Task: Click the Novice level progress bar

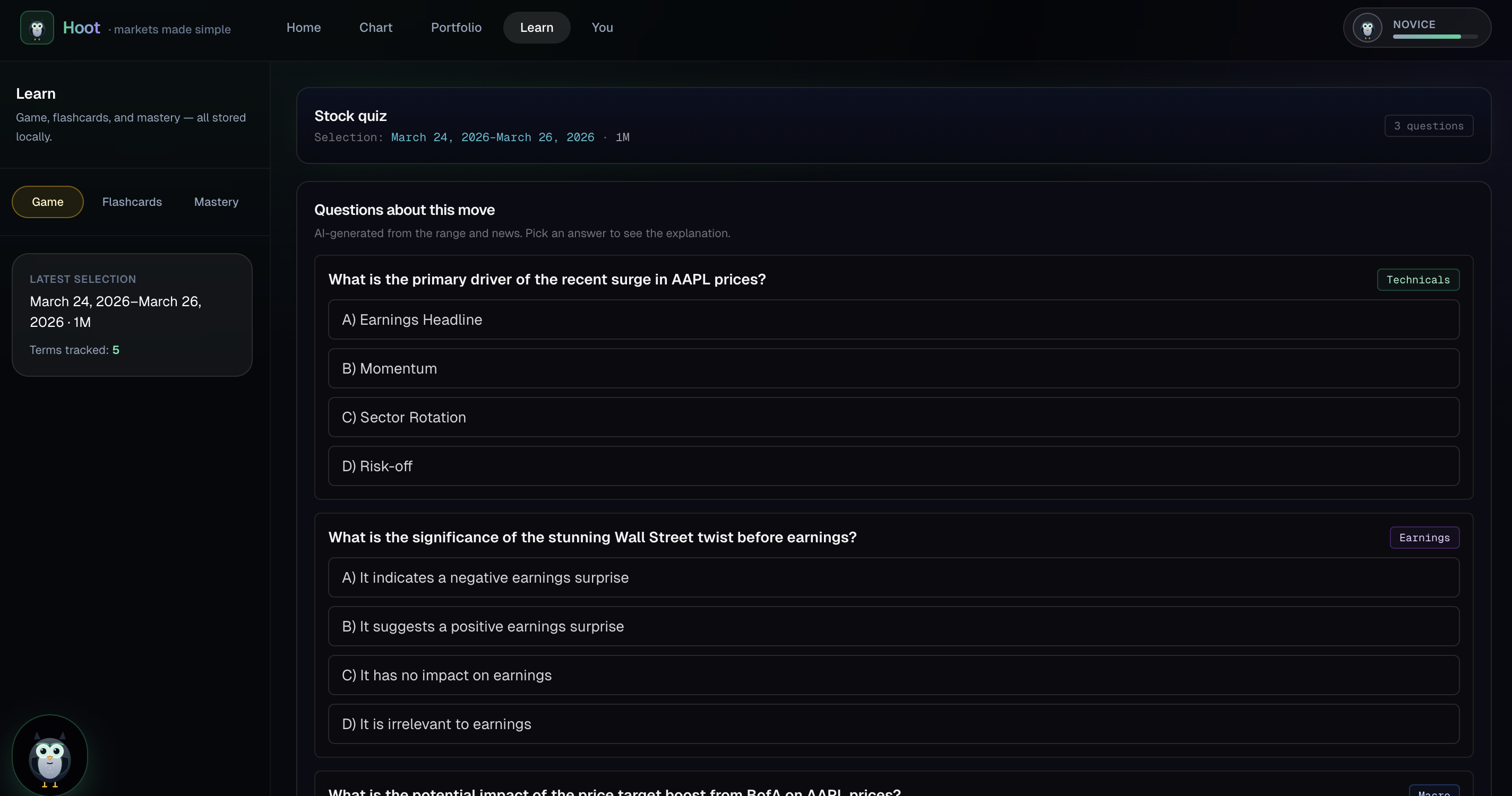Action: (1434, 37)
